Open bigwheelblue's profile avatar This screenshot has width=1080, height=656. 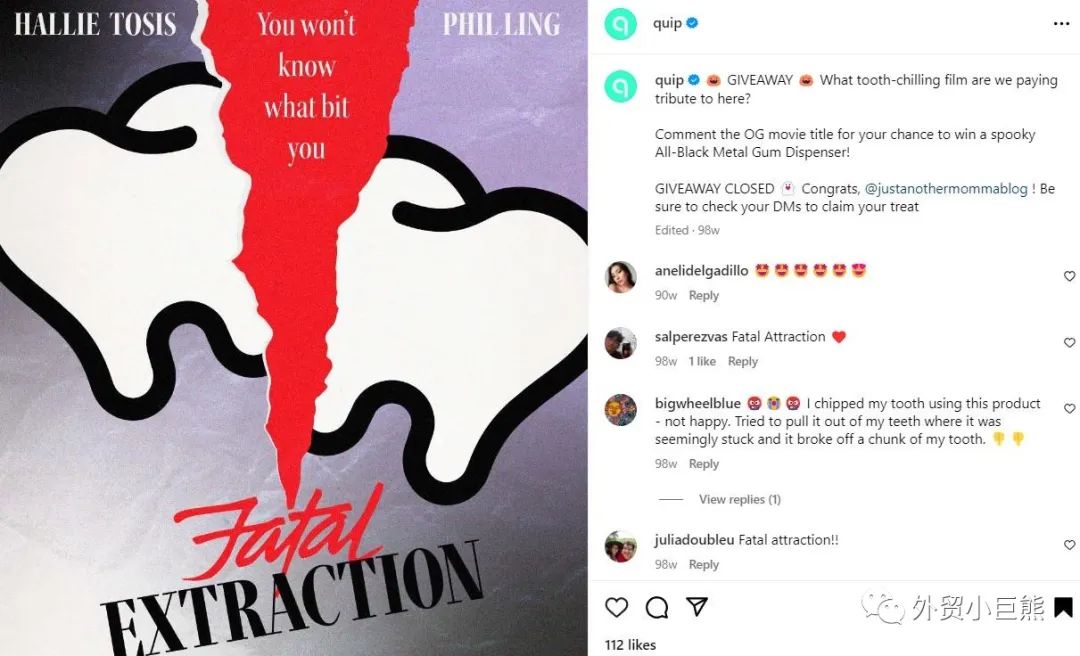tap(621, 410)
